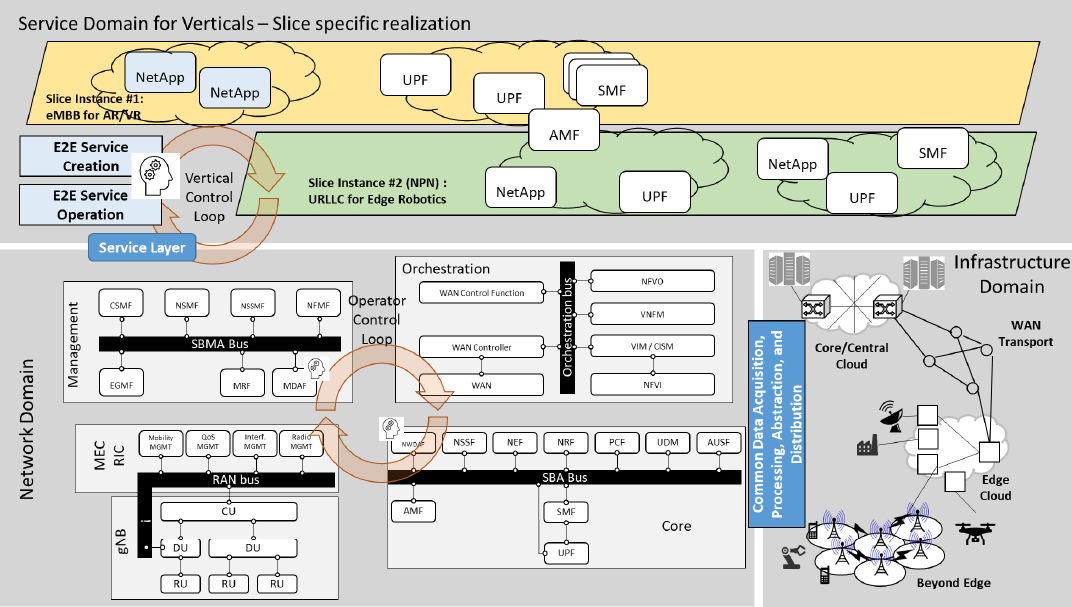Click the factory icon in the Infrastructure Domain

tap(865, 446)
